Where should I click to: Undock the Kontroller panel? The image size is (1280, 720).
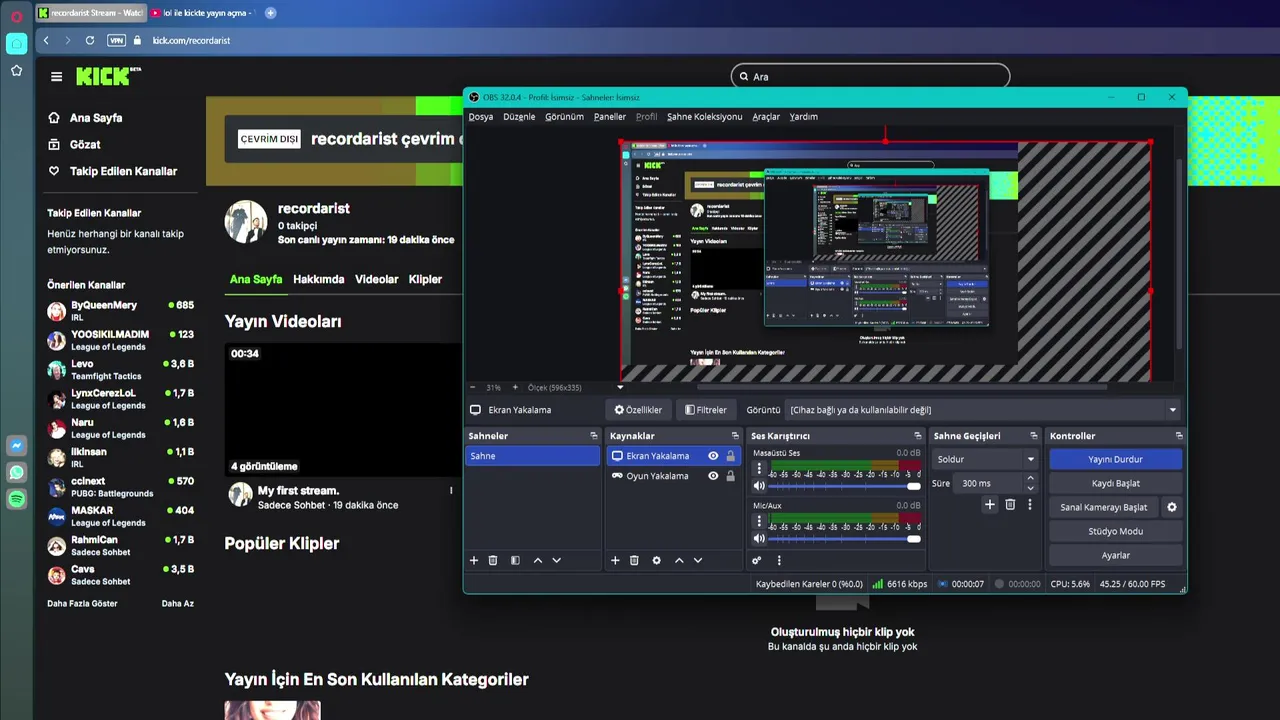(x=1179, y=436)
